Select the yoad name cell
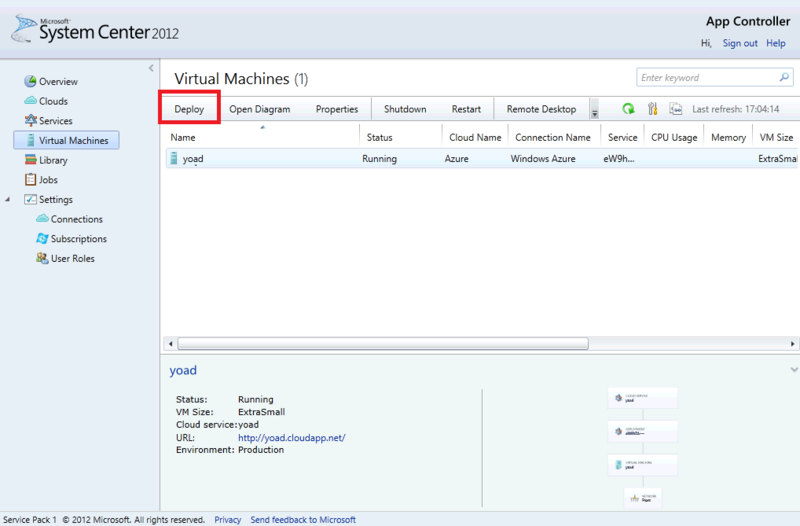 193,159
